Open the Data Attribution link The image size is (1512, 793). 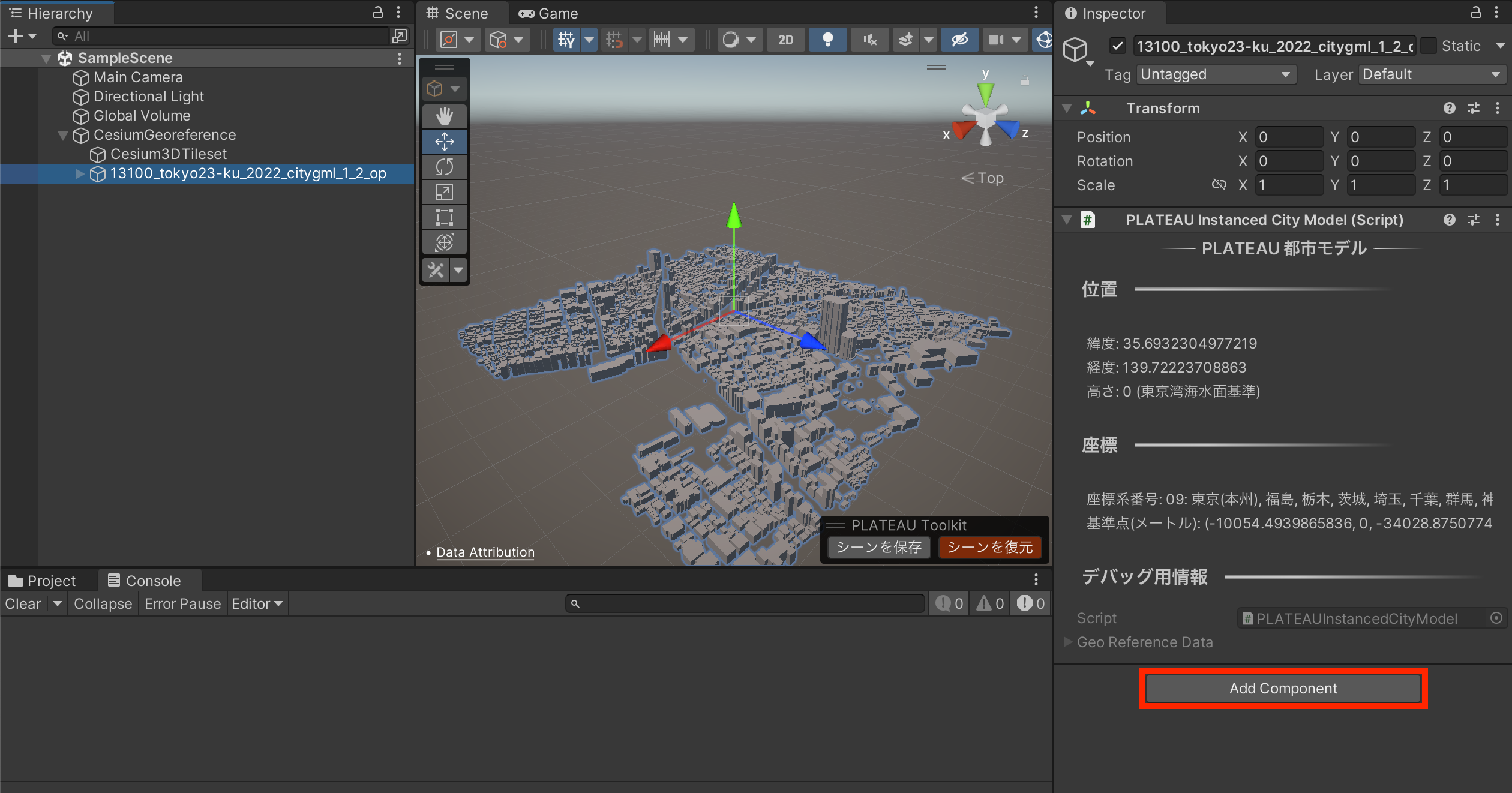[x=485, y=552]
